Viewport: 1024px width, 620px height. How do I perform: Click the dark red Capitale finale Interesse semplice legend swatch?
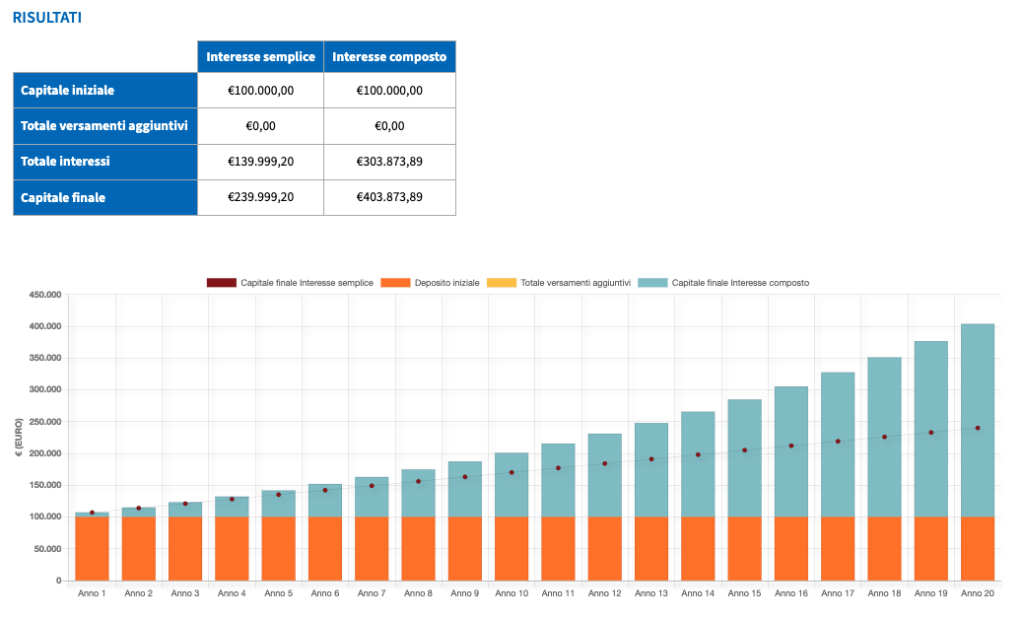(x=221, y=283)
